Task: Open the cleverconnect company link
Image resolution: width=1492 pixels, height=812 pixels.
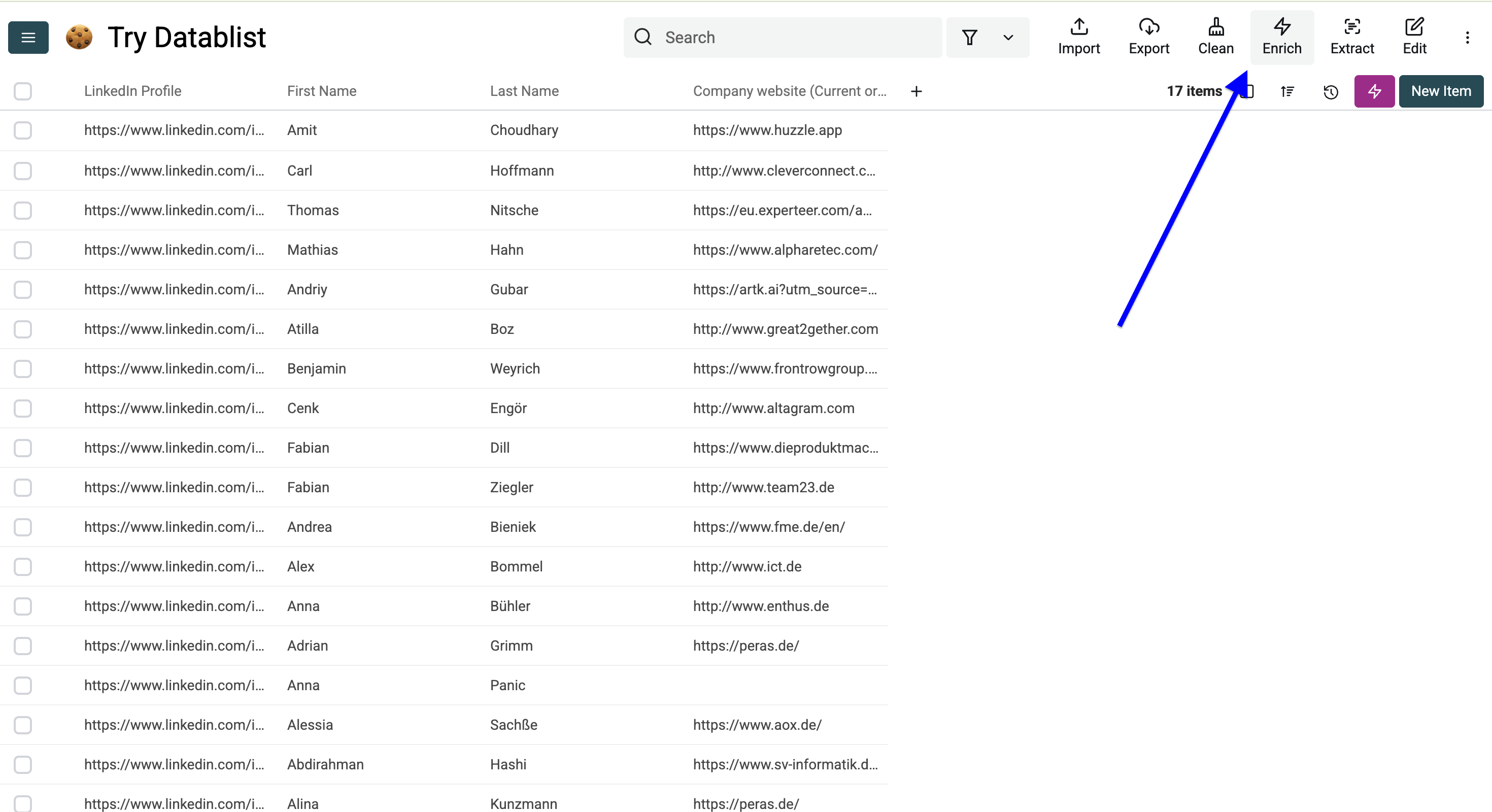Action: pyautogui.click(x=784, y=171)
